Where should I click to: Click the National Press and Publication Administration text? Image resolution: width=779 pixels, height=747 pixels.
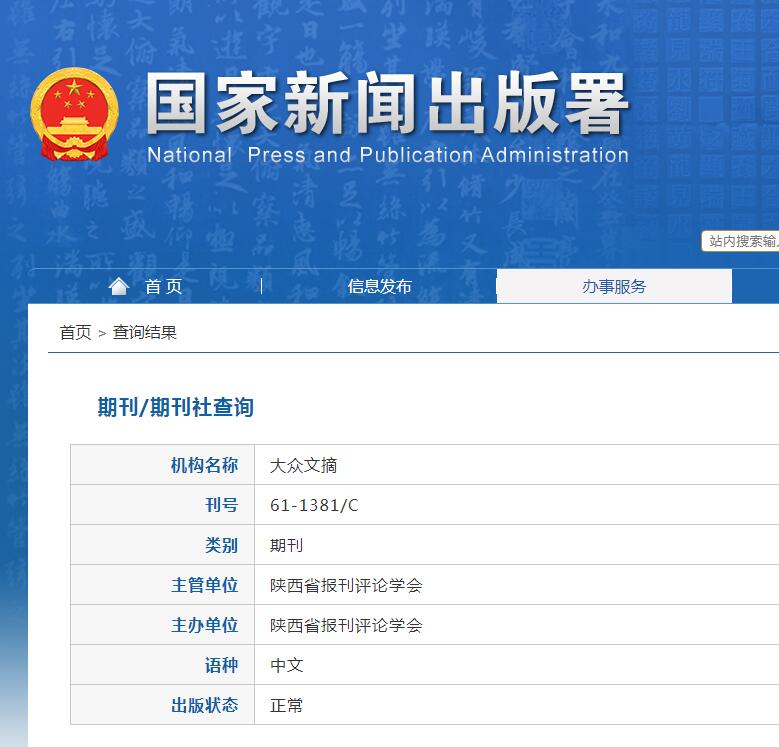point(388,155)
